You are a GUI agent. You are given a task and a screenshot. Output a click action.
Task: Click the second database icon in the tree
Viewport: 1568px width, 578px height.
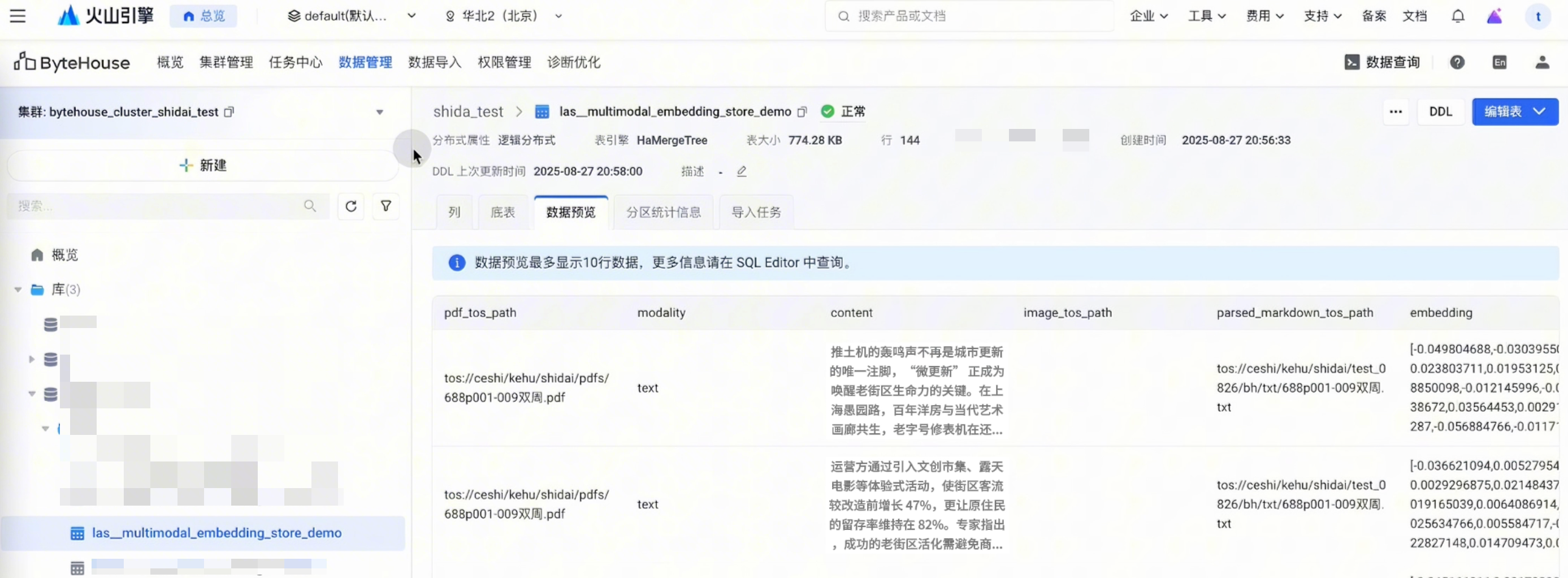pos(50,359)
